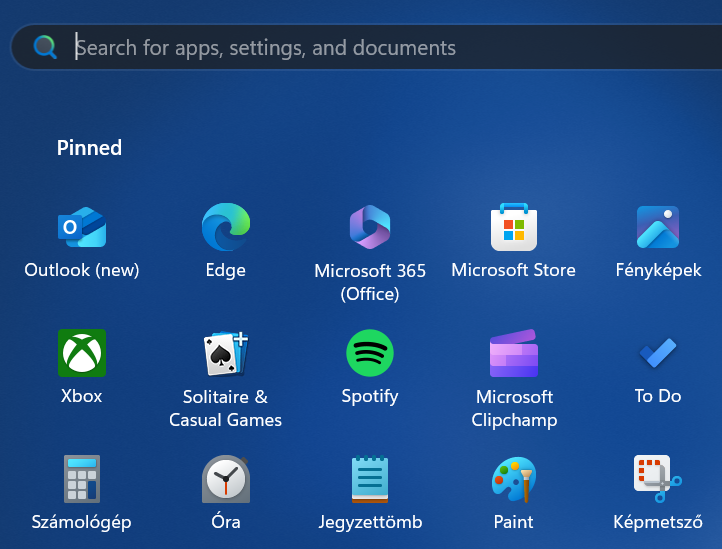Screen dimensions: 722x549
Task: Open the Microsoft Store icon
Action: (x=514, y=227)
